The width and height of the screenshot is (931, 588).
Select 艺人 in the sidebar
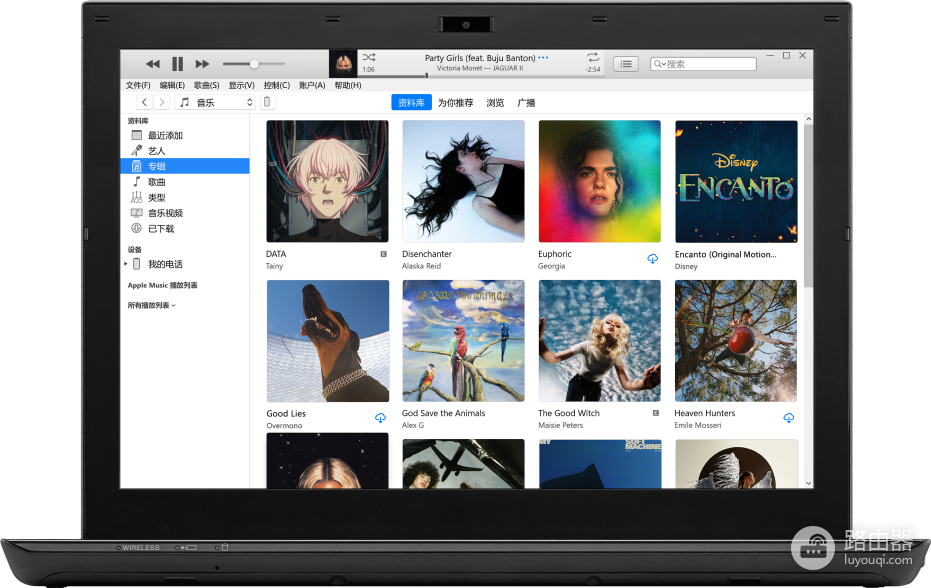(x=185, y=151)
